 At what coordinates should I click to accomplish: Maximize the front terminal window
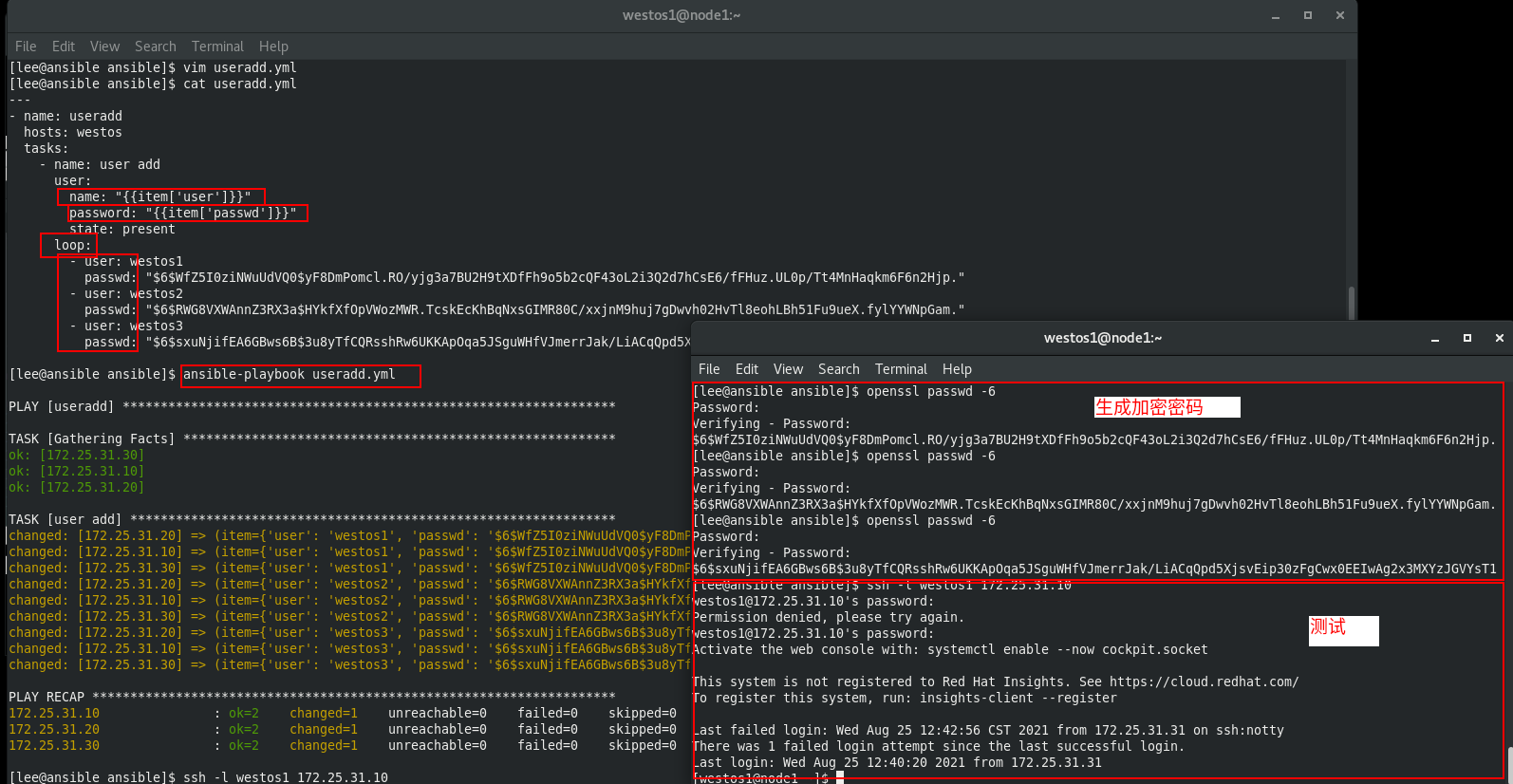pyautogui.click(x=1467, y=338)
